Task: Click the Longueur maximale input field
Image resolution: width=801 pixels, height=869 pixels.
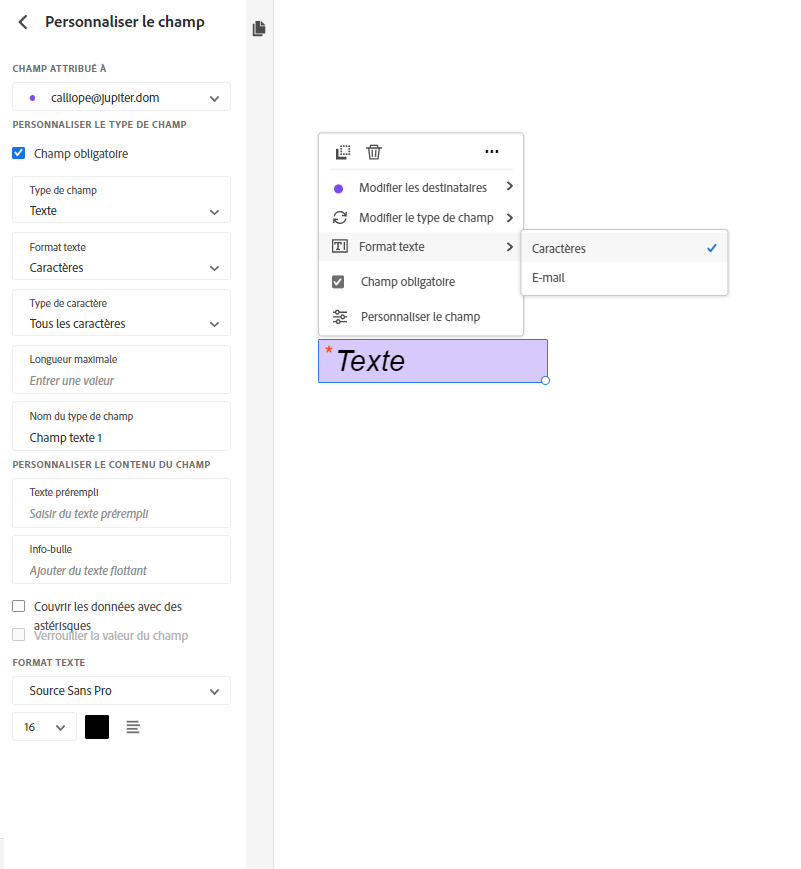Action: 122,380
